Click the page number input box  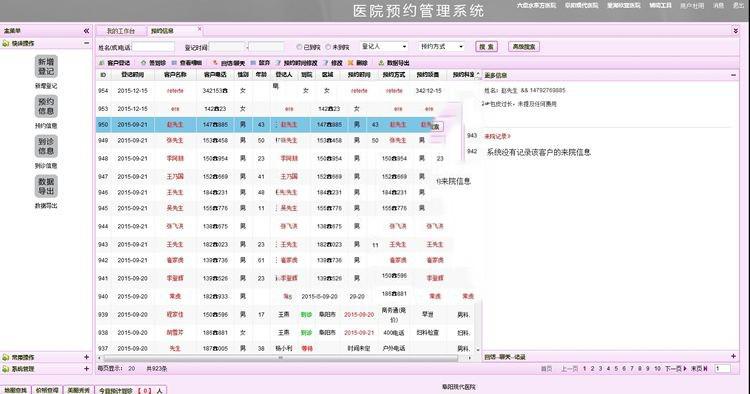[722, 369]
